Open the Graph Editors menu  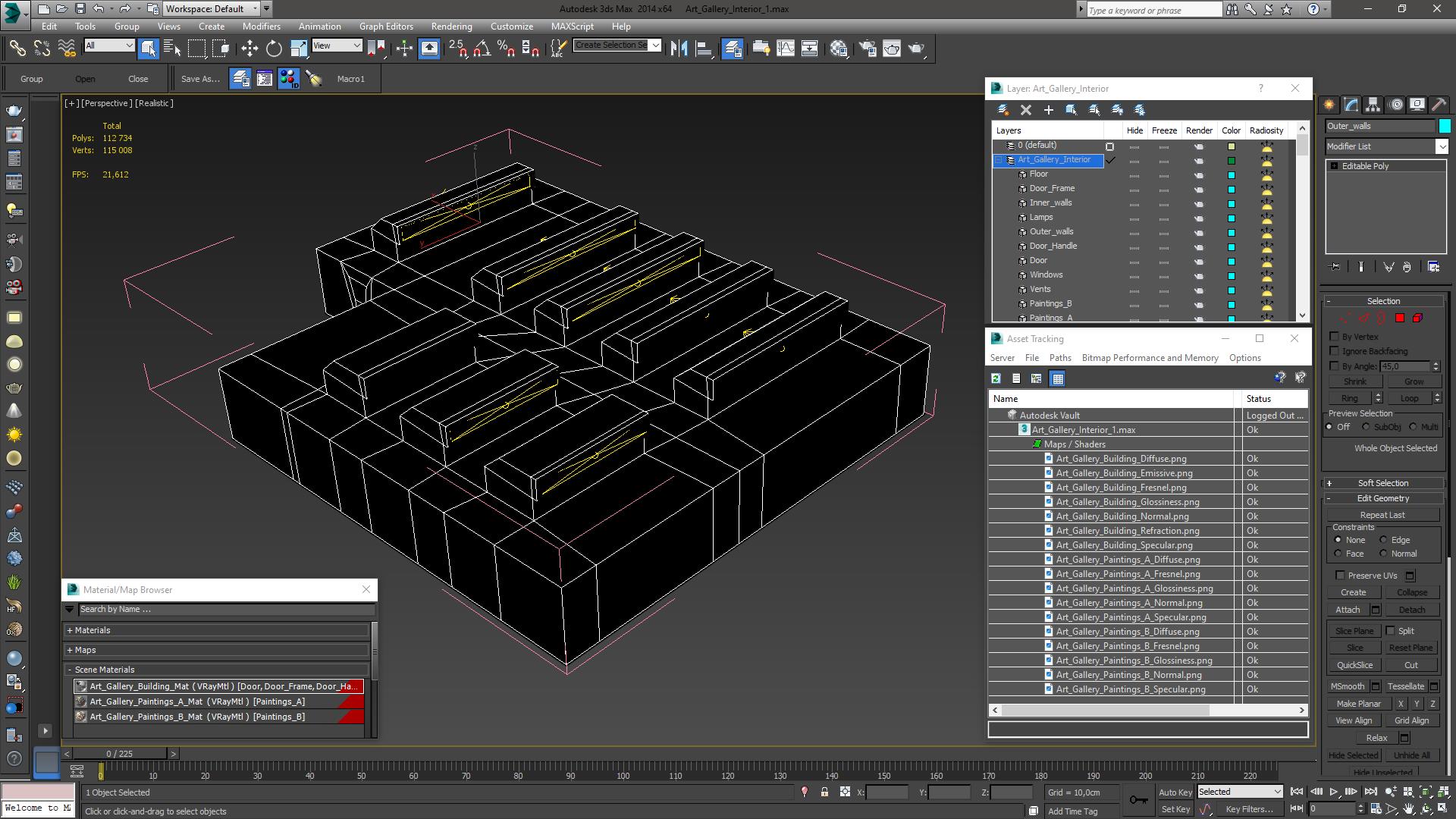coord(386,26)
